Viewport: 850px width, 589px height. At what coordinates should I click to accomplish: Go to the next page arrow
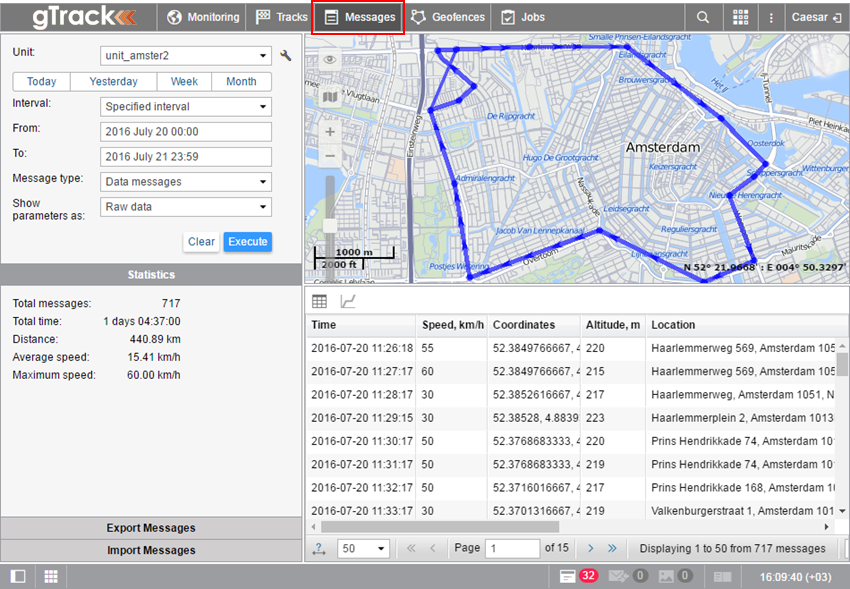click(590, 548)
